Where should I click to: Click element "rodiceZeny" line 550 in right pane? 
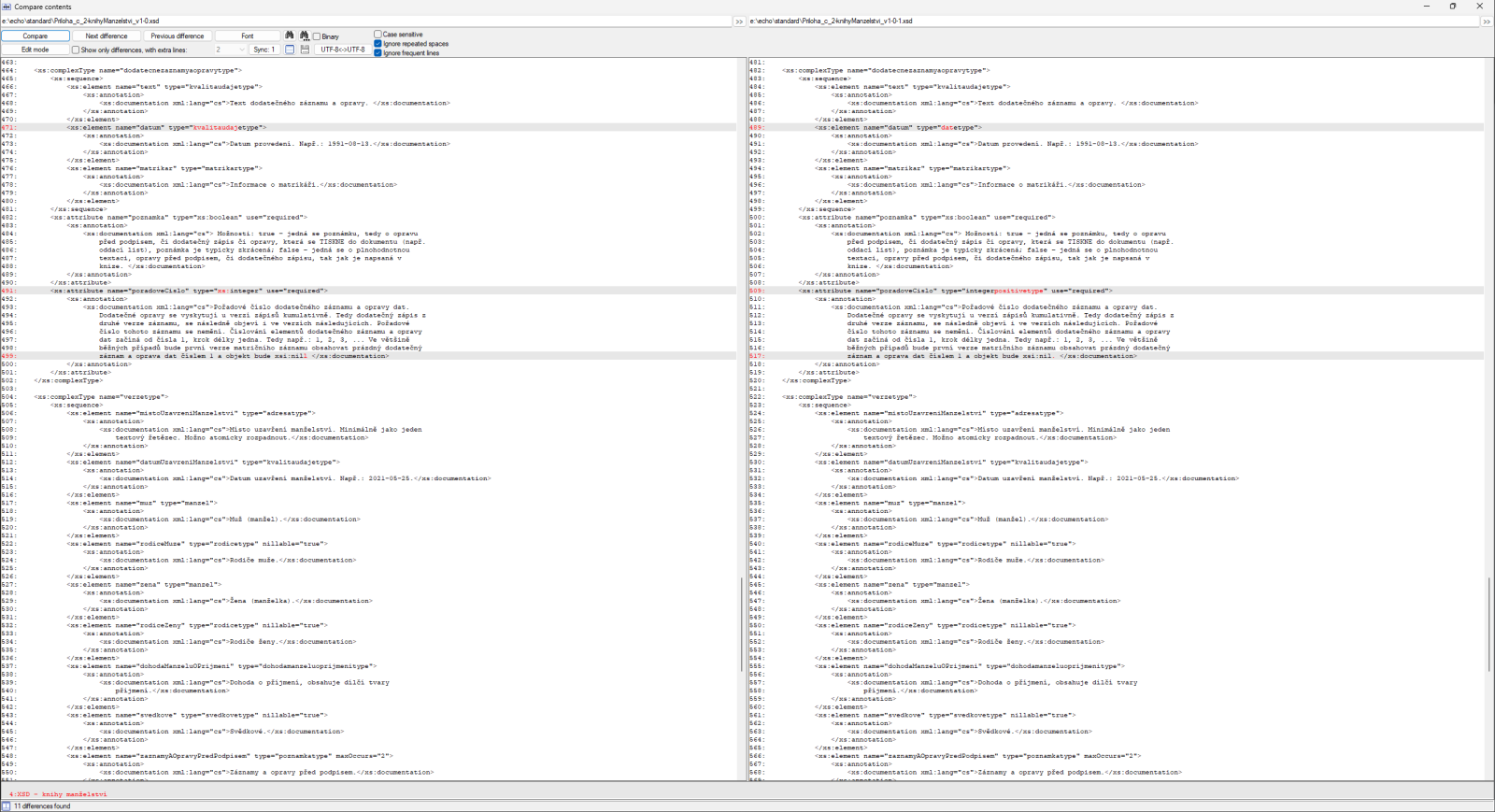(945, 625)
